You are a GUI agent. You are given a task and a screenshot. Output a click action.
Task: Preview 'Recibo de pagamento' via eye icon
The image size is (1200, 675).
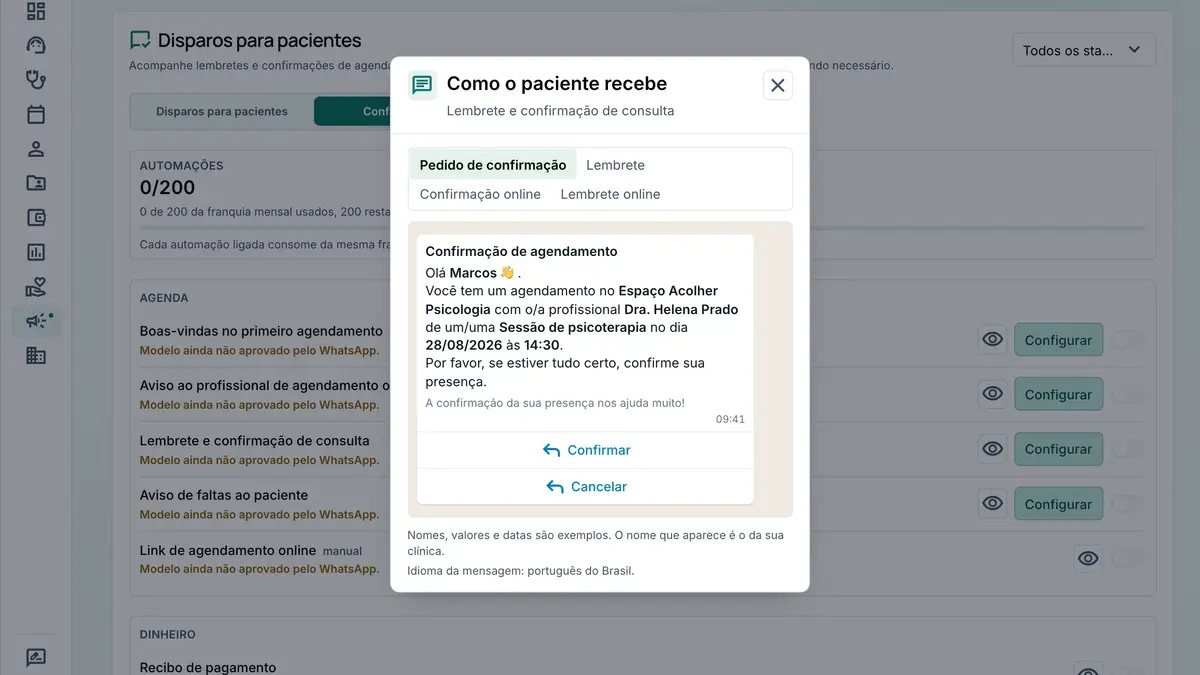tap(1088, 674)
